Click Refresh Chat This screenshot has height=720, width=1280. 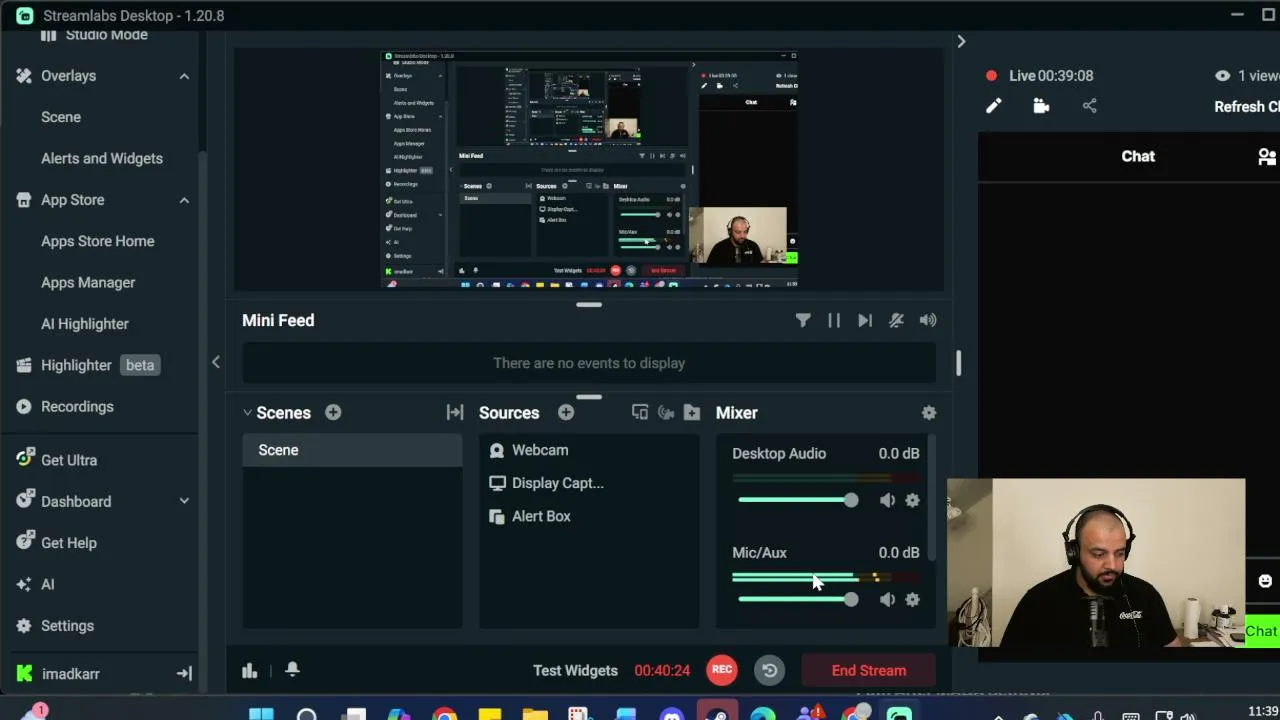point(1247,107)
